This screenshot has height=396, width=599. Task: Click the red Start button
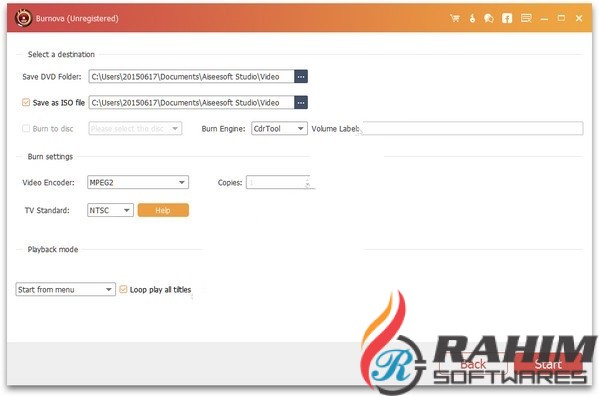click(548, 365)
